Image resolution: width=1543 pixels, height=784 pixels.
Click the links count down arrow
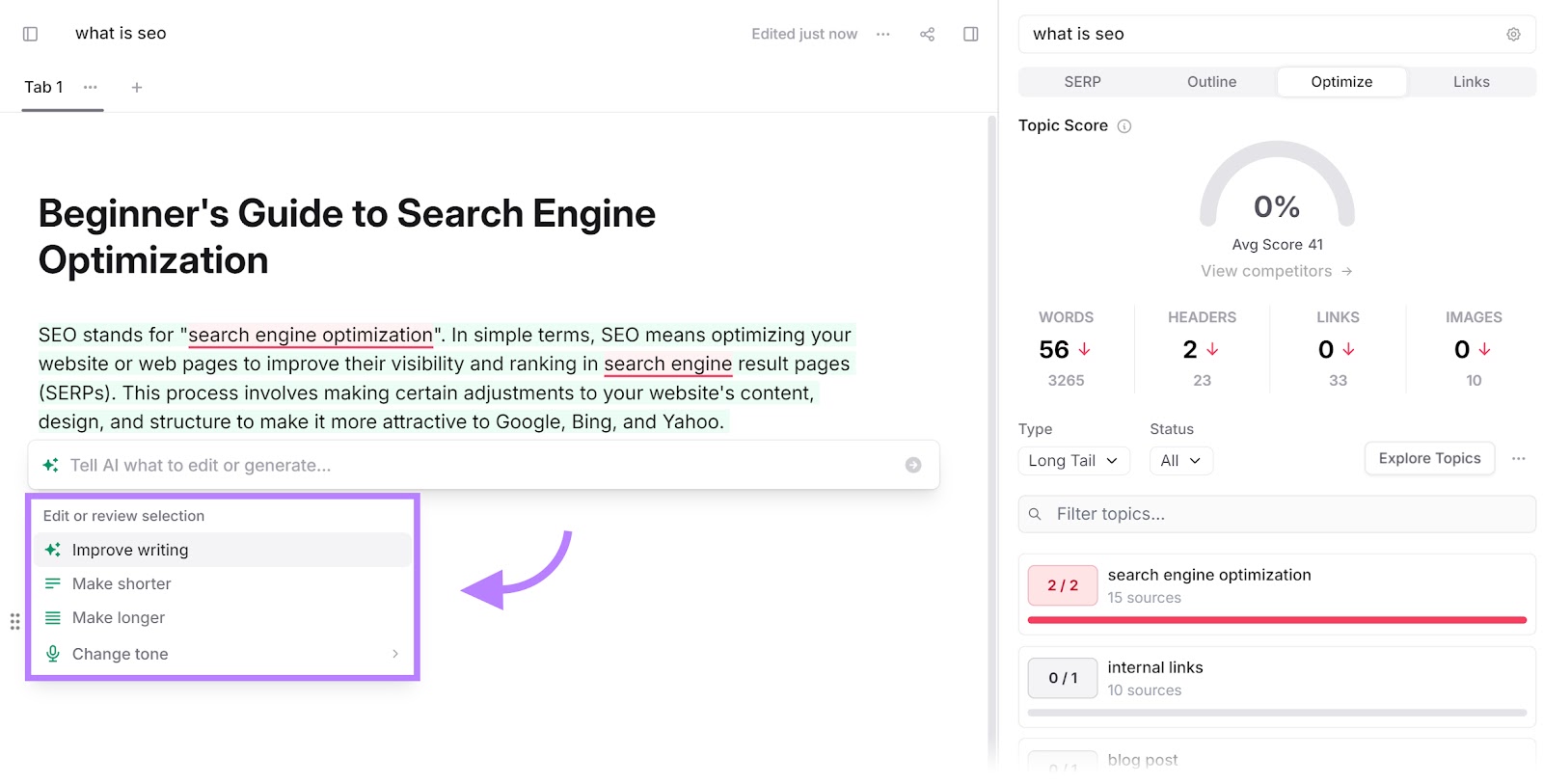click(1348, 349)
